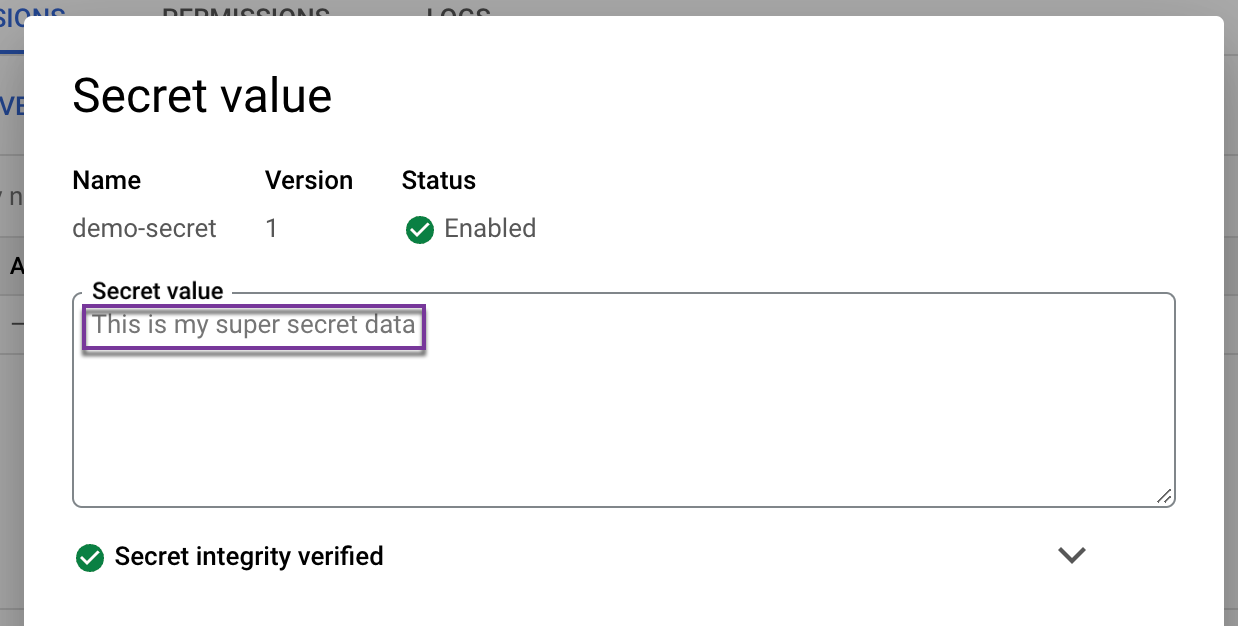
Task: Switch to the Logs tab
Action: coord(458,10)
